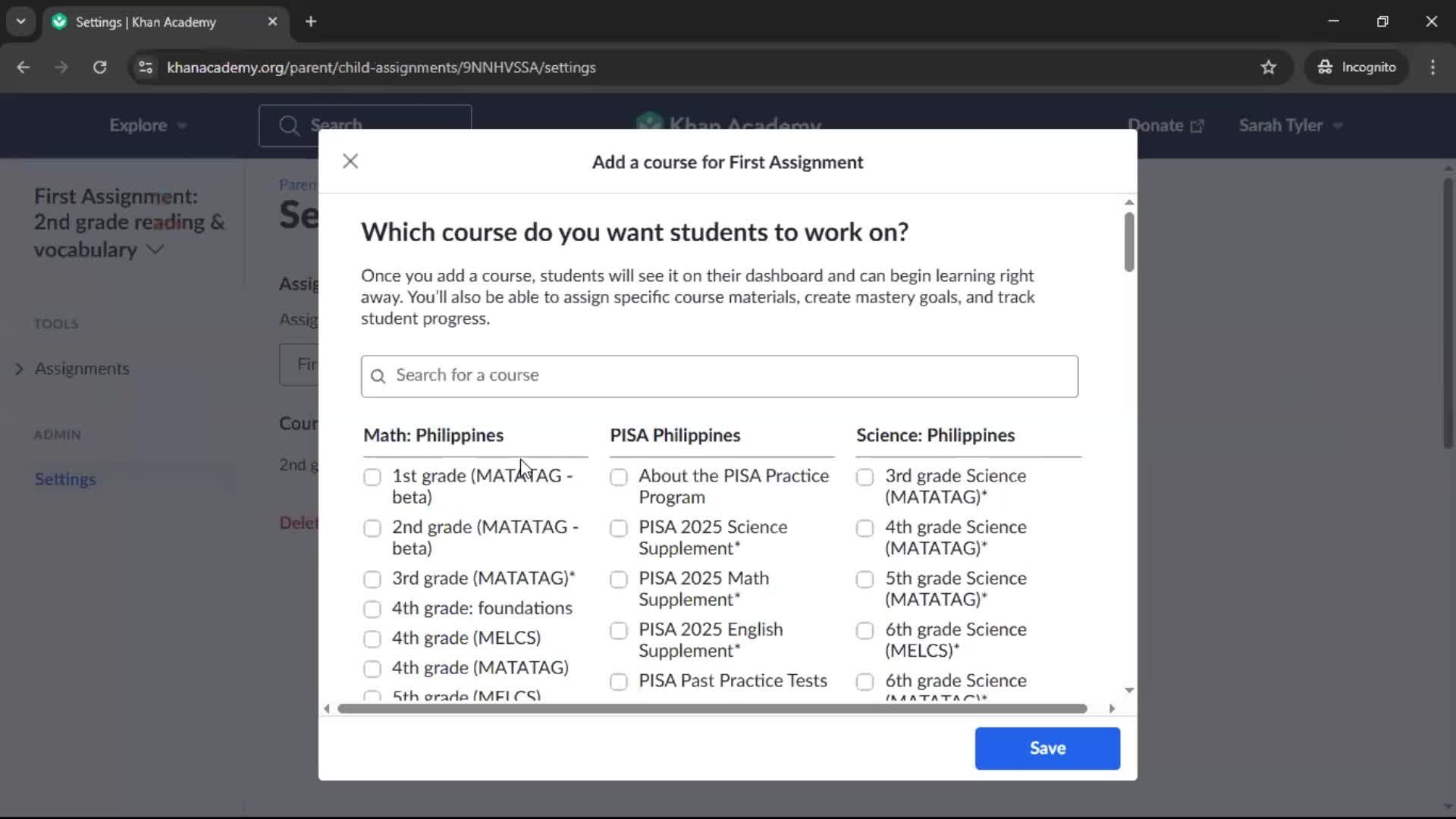
Task: Expand the Assignments tree item
Action: point(19,369)
